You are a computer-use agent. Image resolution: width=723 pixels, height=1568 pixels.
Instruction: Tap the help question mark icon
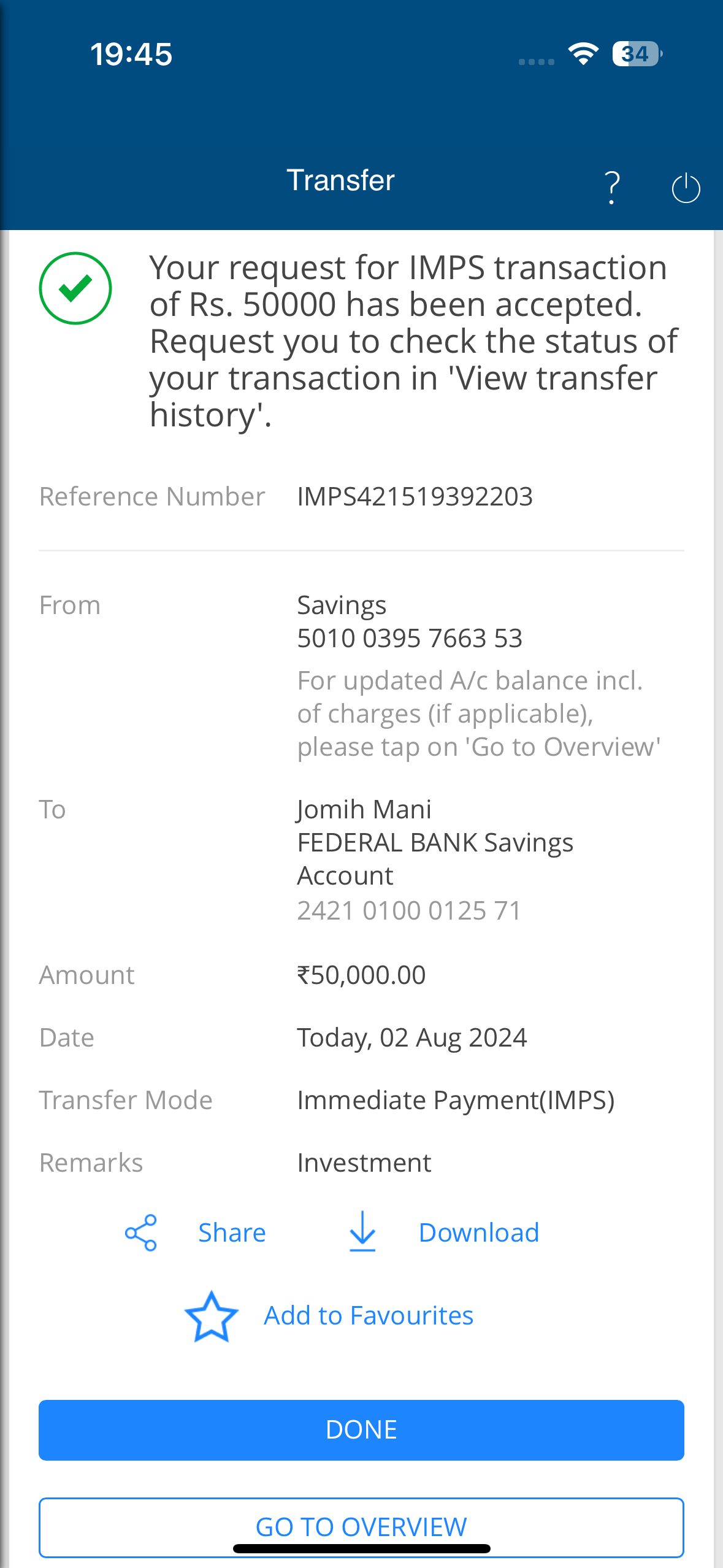[x=611, y=187]
